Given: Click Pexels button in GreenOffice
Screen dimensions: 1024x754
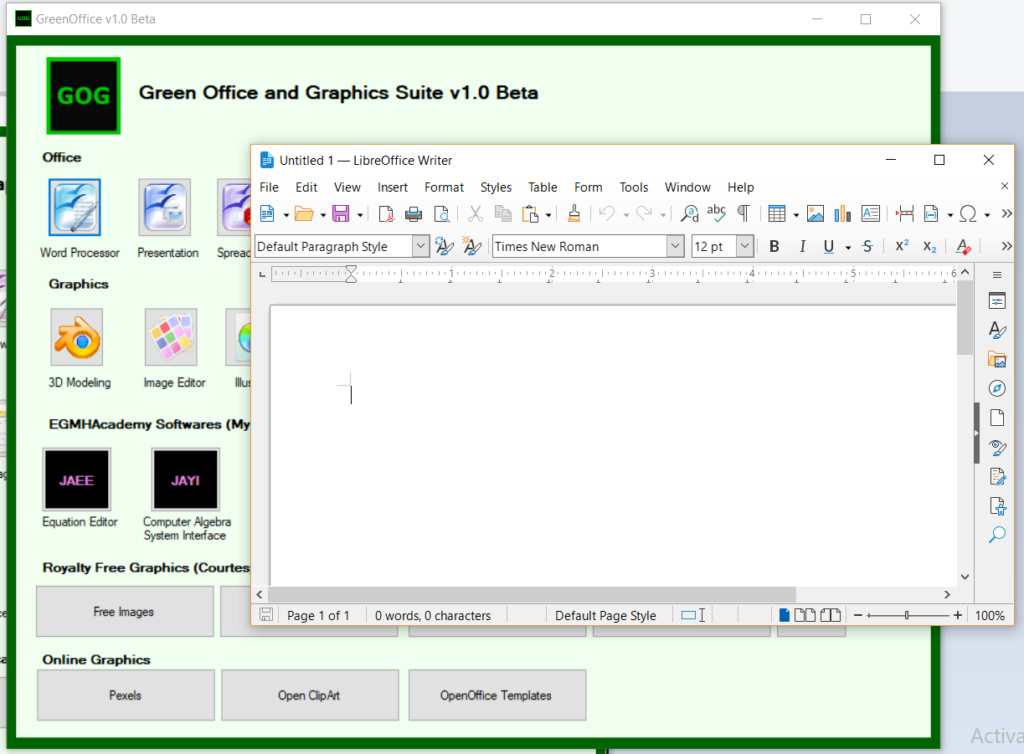Looking at the screenshot, I should click(125, 695).
